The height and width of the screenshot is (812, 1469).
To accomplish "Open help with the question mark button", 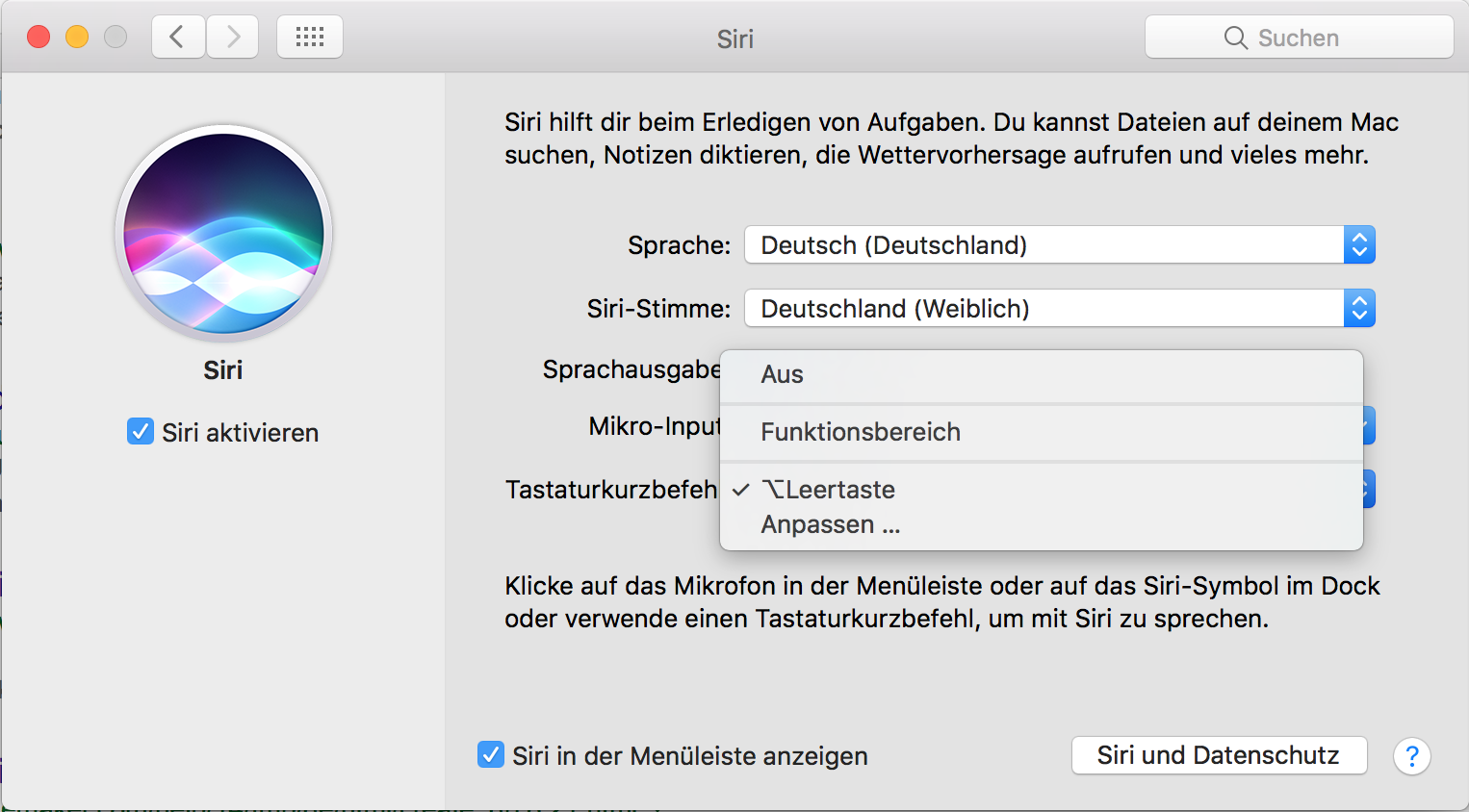I will point(1411,756).
